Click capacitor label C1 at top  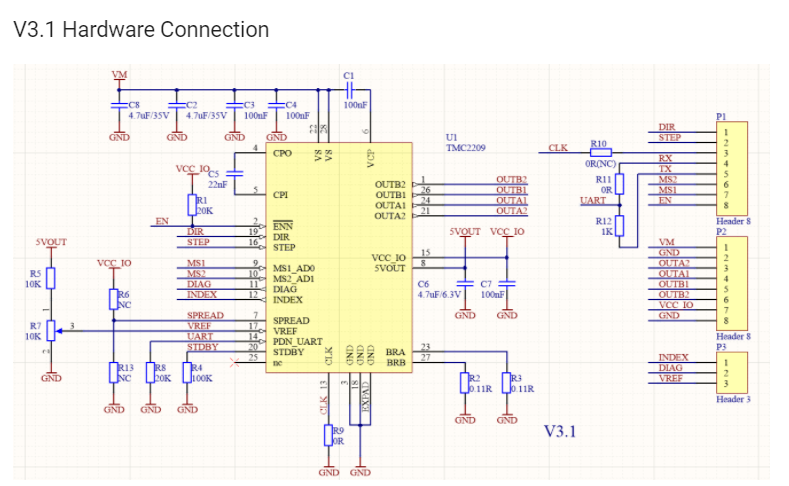pos(349,75)
